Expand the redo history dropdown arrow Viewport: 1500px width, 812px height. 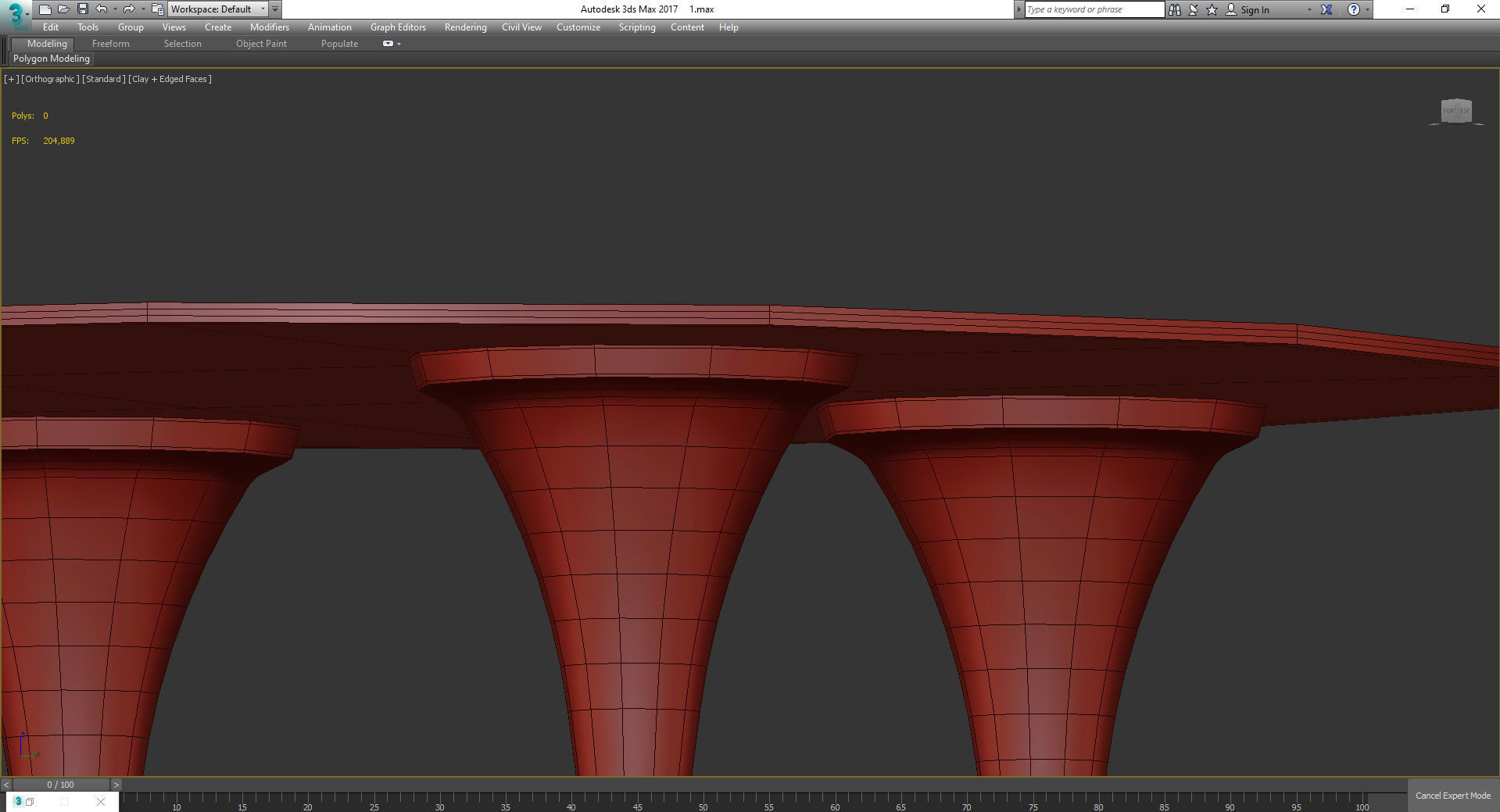[x=142, y=9]
